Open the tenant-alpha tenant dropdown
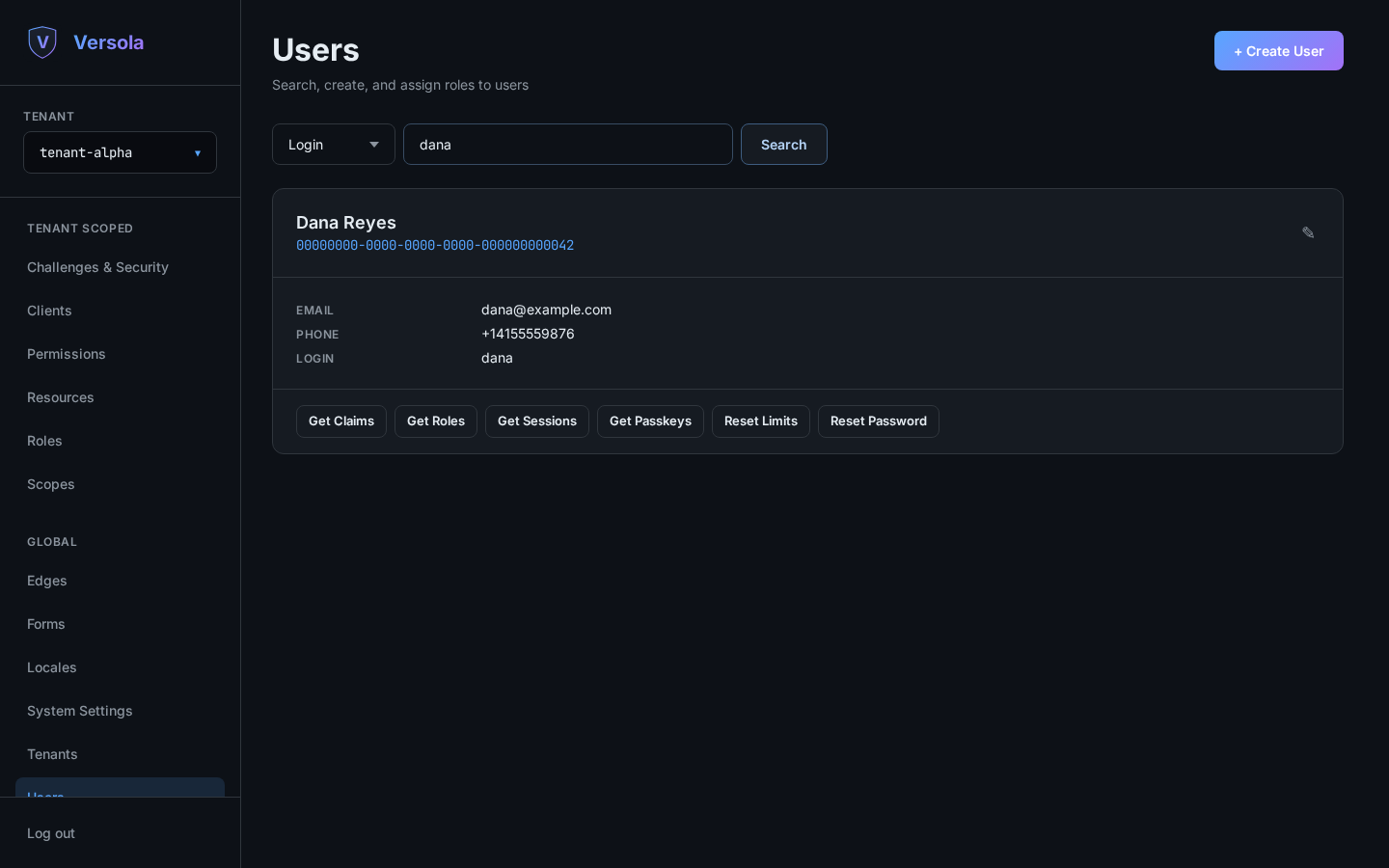The image size is (1389, 868). [x=120, y=152]
